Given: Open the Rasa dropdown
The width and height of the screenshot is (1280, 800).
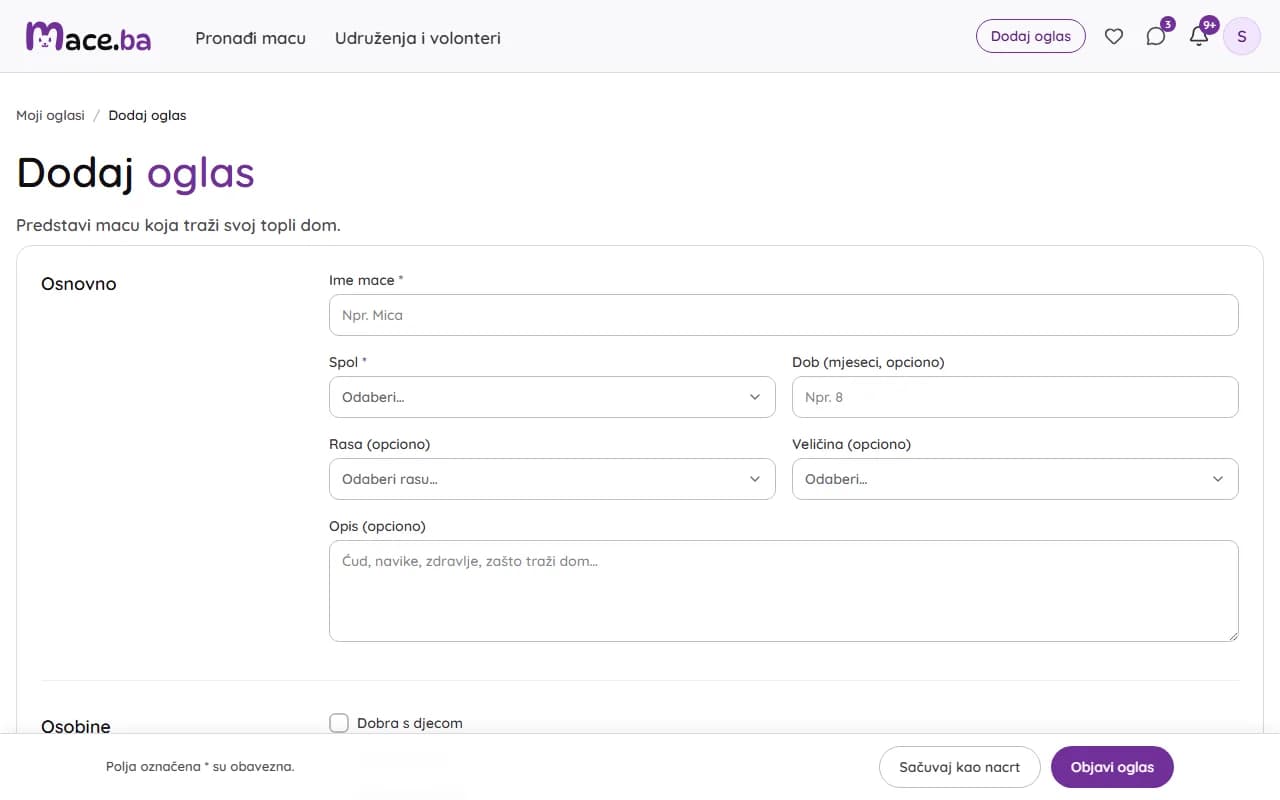Looking at the screenshot, I should tap(552, 479).
